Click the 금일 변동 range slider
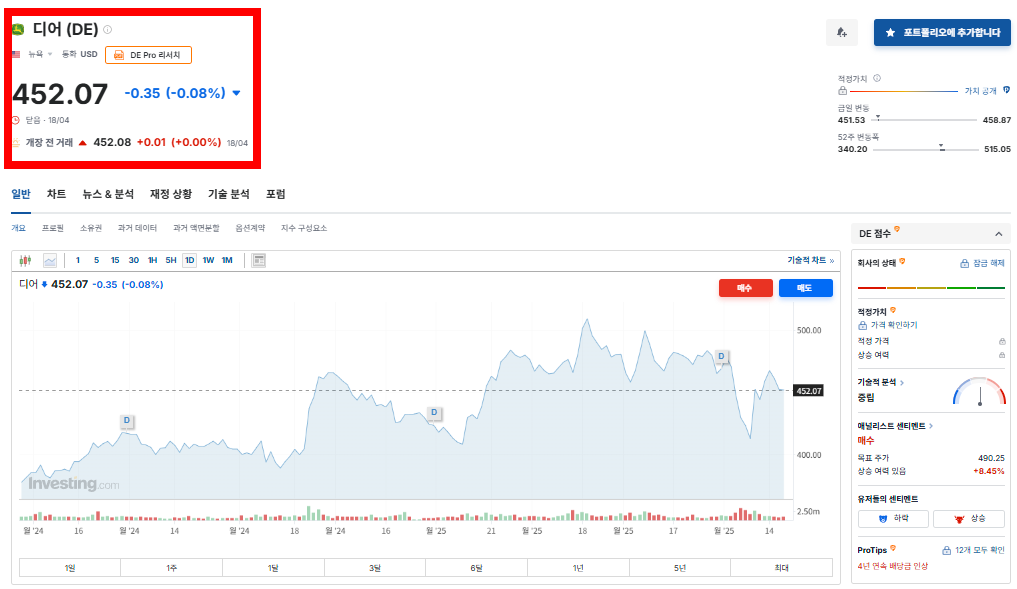1017x589 pixels. point(924,120)
